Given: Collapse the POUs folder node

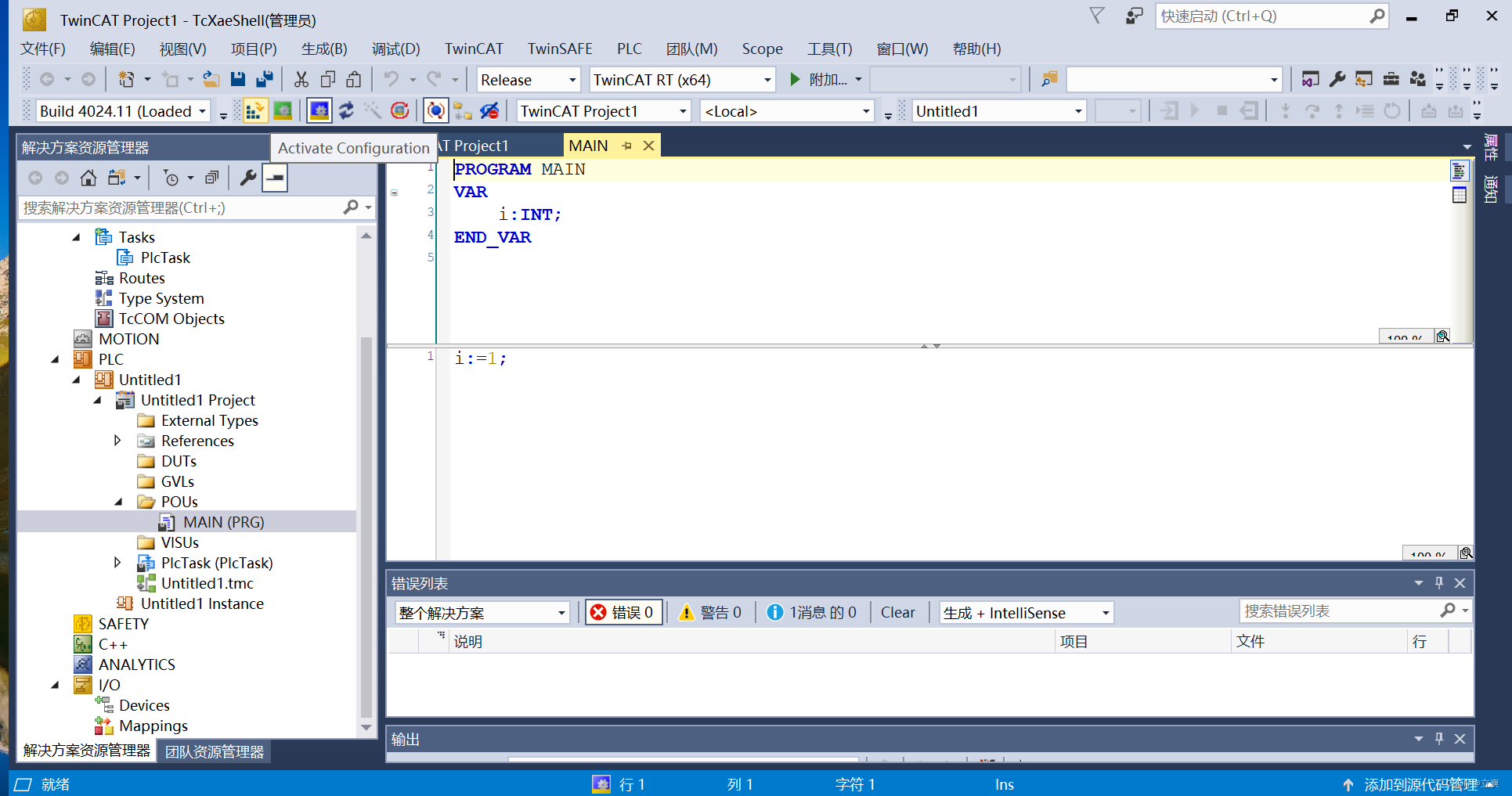Looking at the screenshot, I should pos(118,502).
